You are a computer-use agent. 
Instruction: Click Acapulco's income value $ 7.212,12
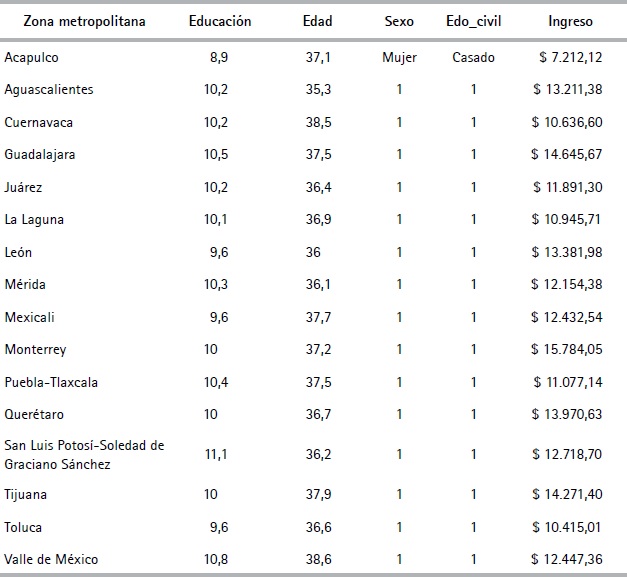point(569,57)
